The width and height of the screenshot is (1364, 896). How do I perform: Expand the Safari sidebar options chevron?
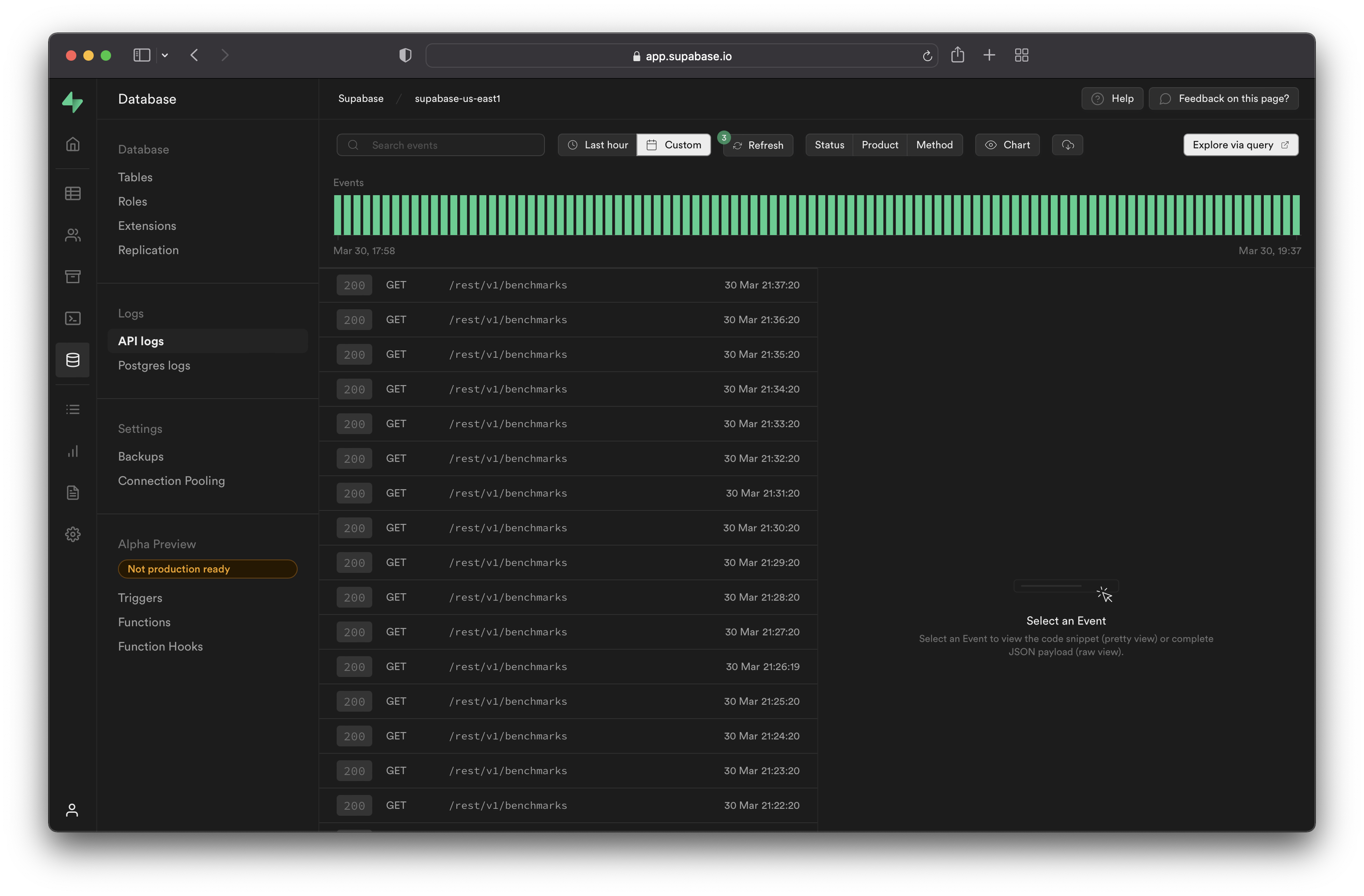click(164, 55)
